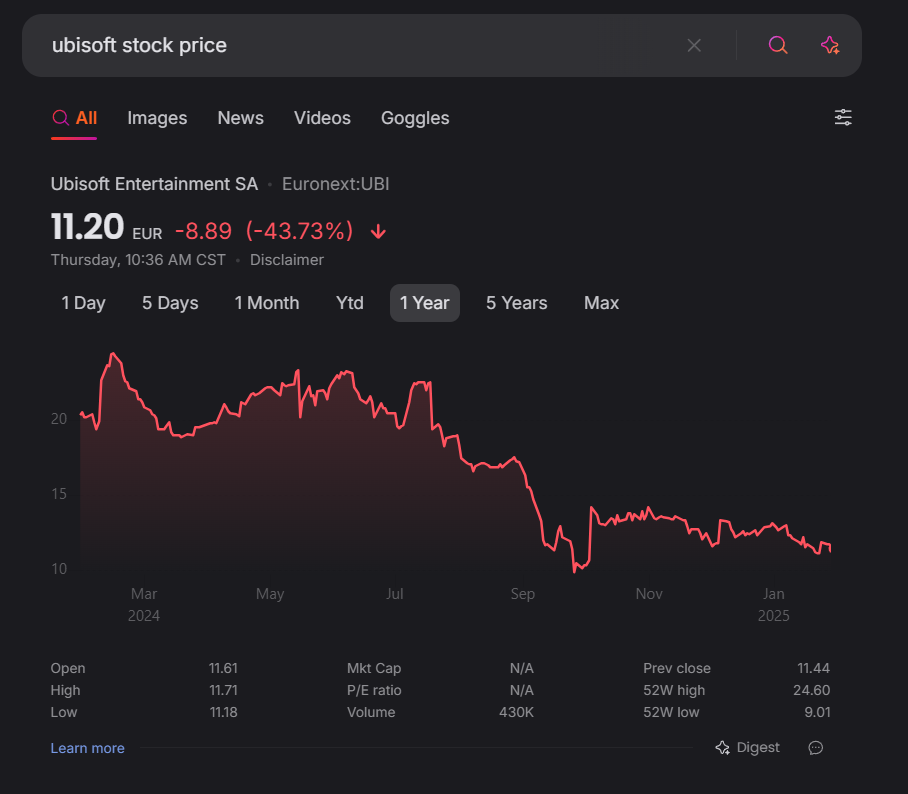The width and height of the screenshot is (908, 794).
Task: Click the Digest sparkle button
Action: coord(748,748)
